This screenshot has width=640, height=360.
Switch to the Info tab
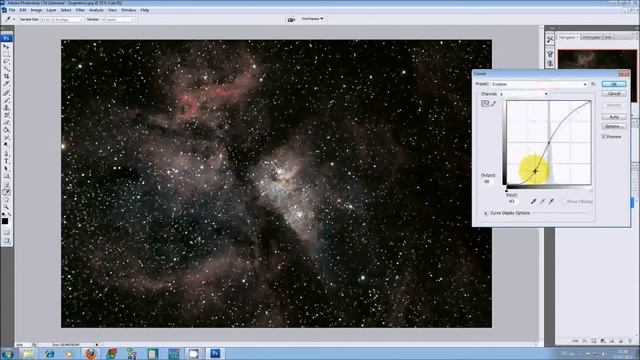point(608,37)
